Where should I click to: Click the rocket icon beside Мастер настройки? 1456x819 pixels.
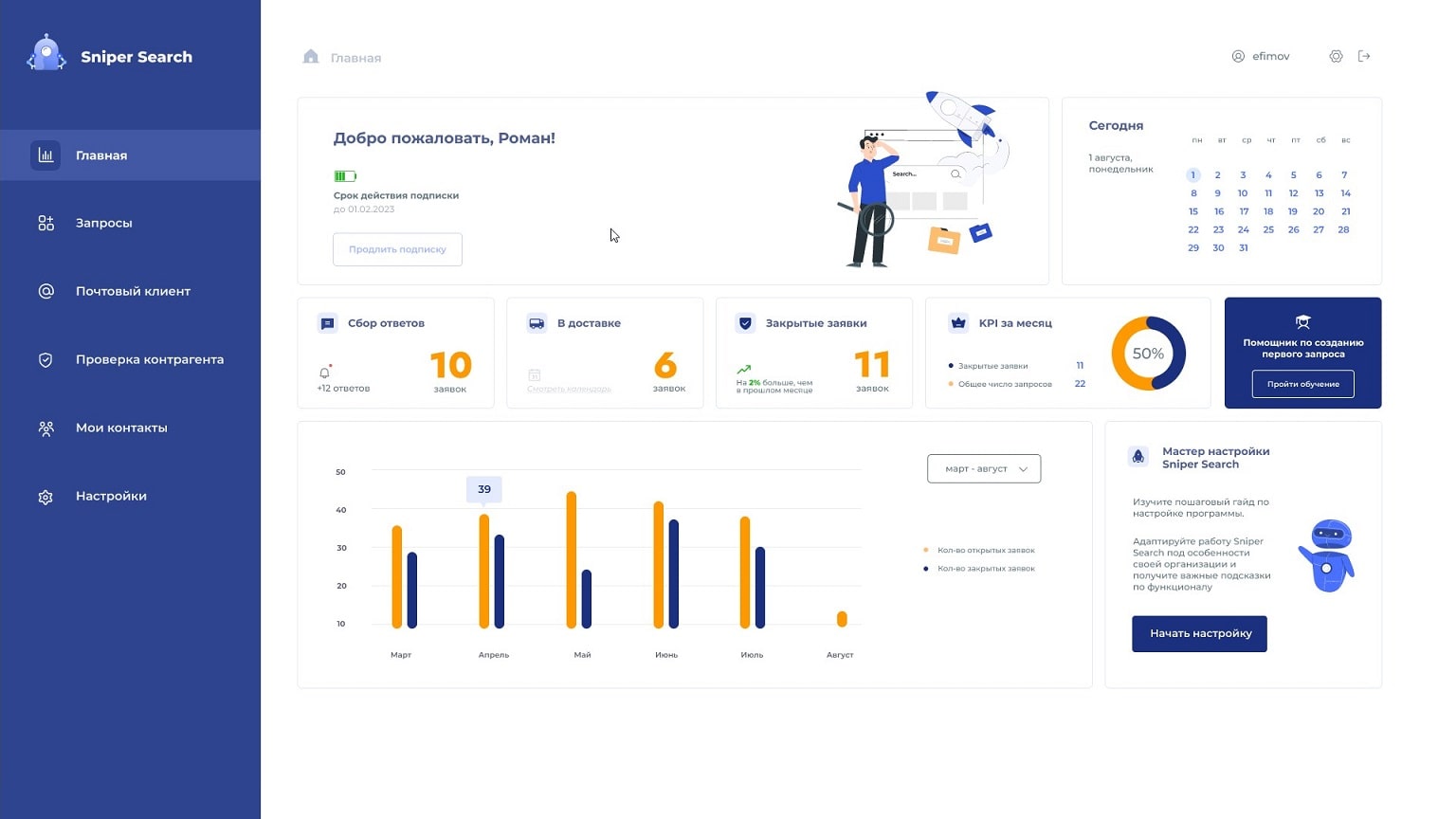click(1138, 457)
